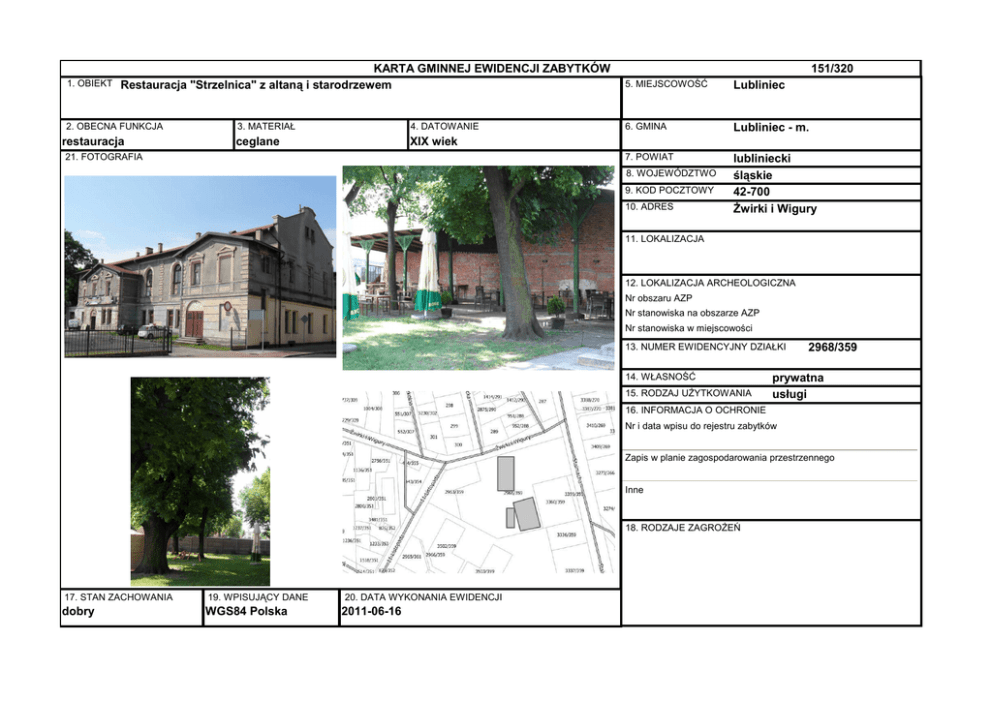Select the 'usługi' usage type value
Screen dimensions: 992x701
tap(792, 394)
